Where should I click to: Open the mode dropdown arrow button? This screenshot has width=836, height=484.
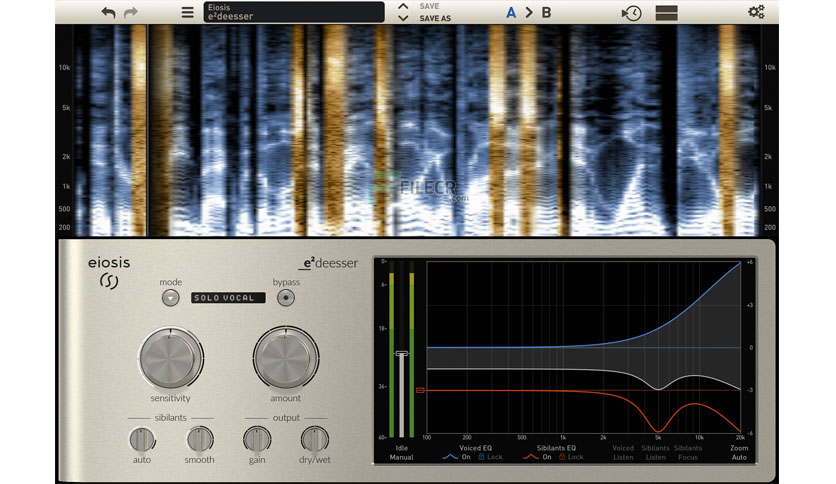[x=171, y=297]
